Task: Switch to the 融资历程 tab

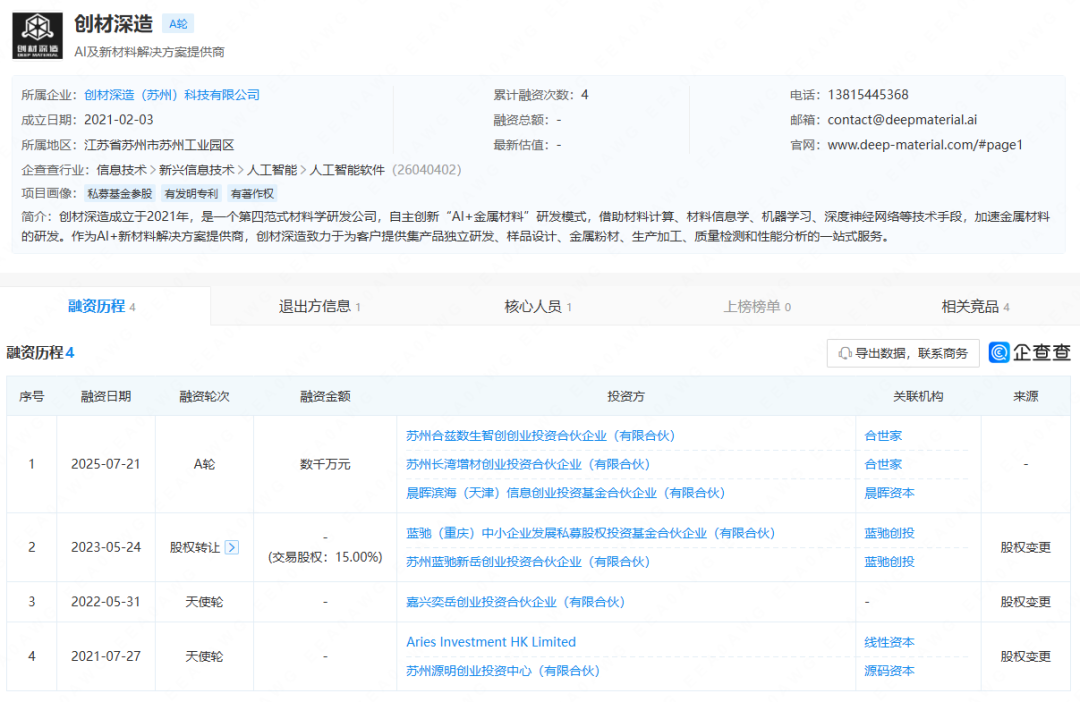Action: point(102,306)
